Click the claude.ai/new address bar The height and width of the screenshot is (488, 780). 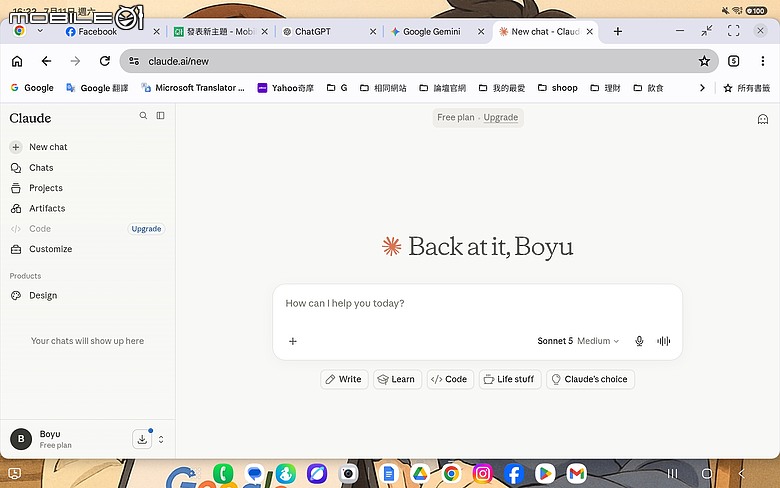(418, 61)
